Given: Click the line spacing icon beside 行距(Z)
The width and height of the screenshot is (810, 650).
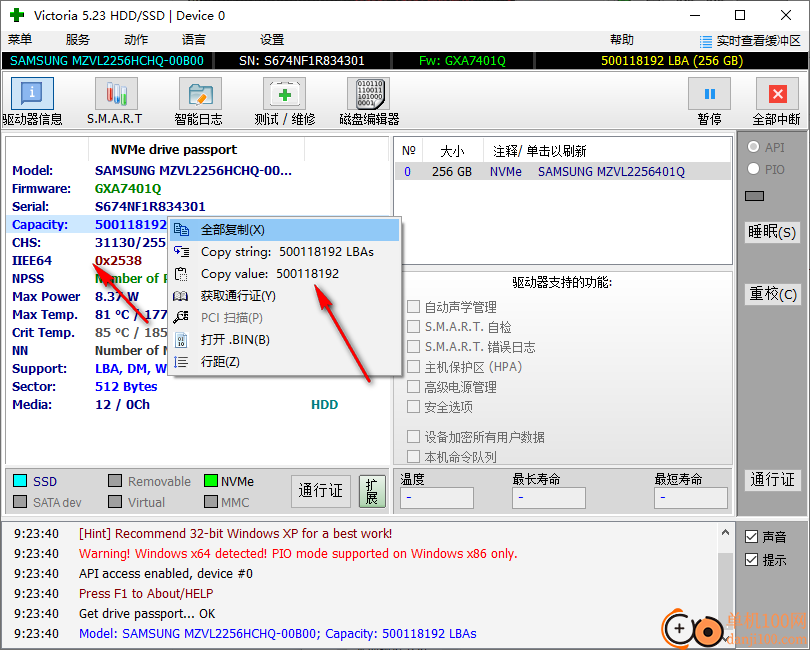Looking at the screenshot, I should 181,362.
